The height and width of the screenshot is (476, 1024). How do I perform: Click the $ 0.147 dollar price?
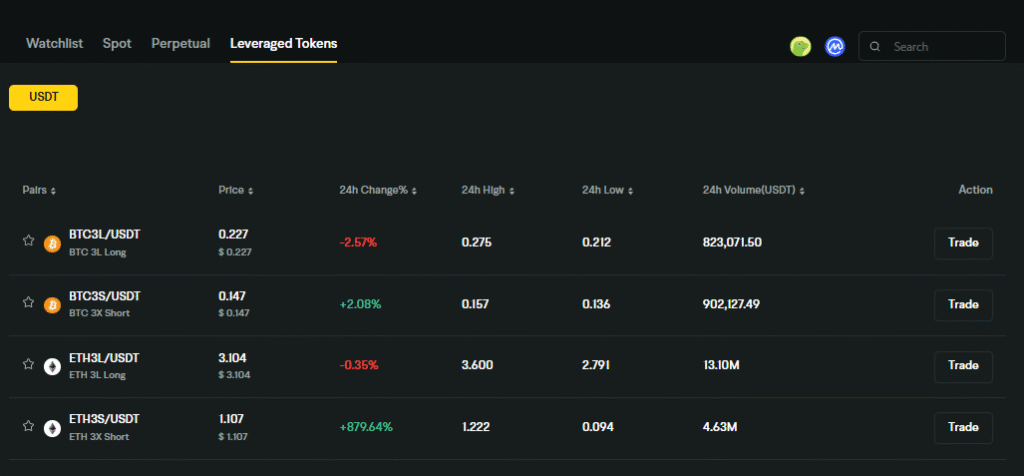234,313
